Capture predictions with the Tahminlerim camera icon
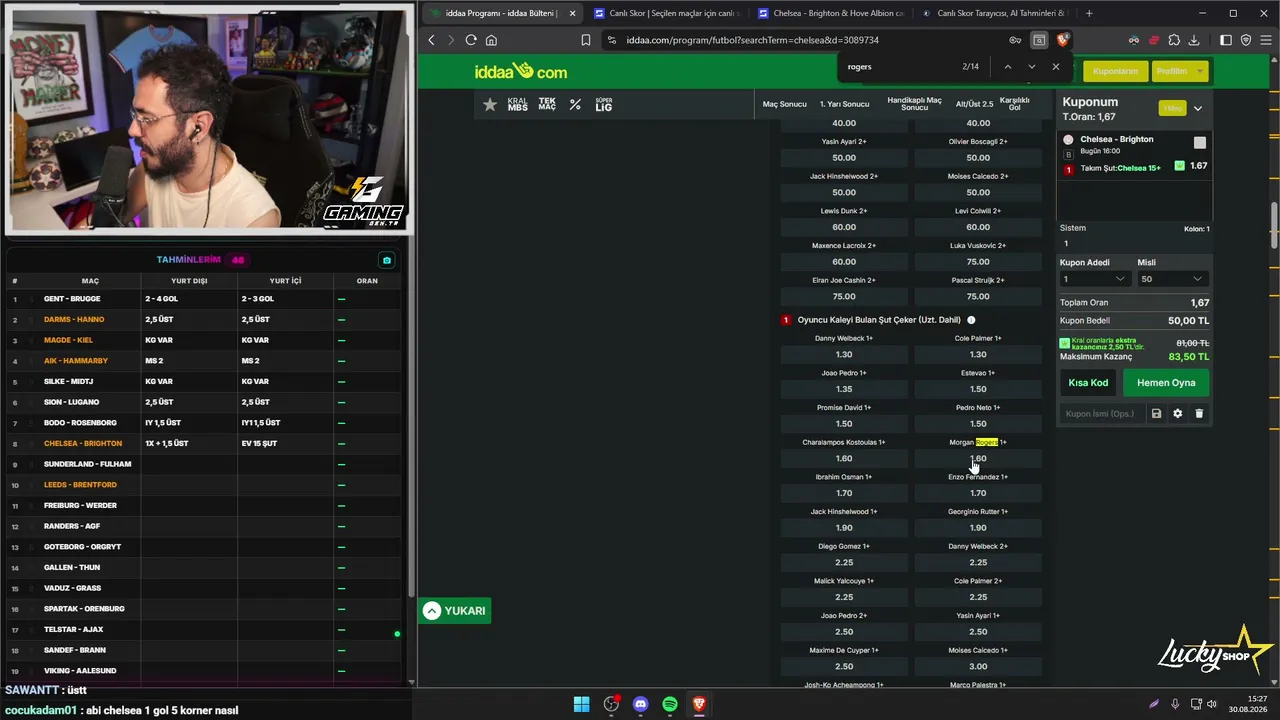1280x720 pixels. point(387,260)
